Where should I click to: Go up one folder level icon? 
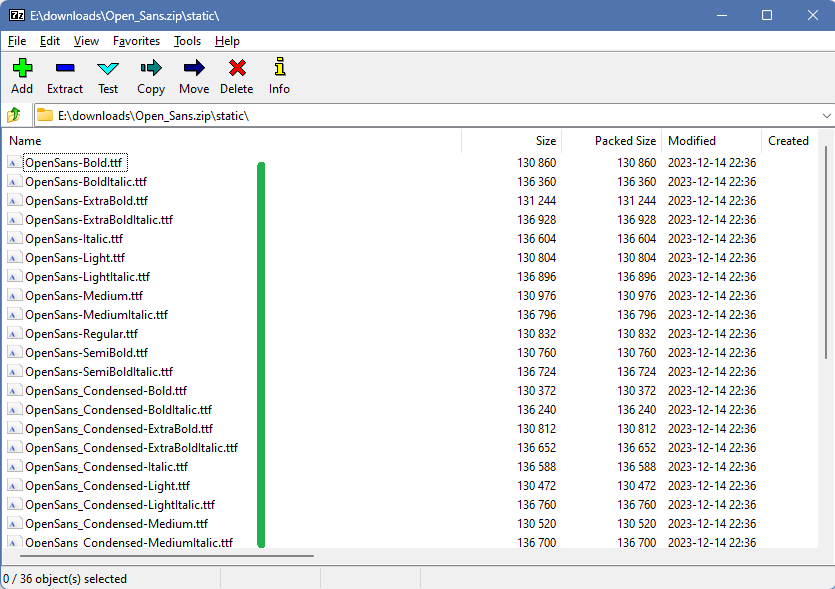click(14, 115)
